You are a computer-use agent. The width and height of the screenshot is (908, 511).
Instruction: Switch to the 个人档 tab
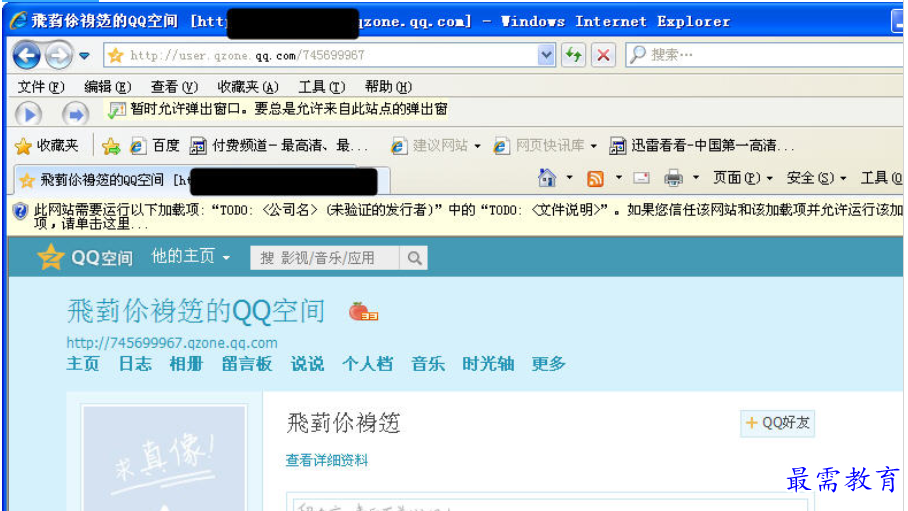pyautogui.click(x=367, y=364)
